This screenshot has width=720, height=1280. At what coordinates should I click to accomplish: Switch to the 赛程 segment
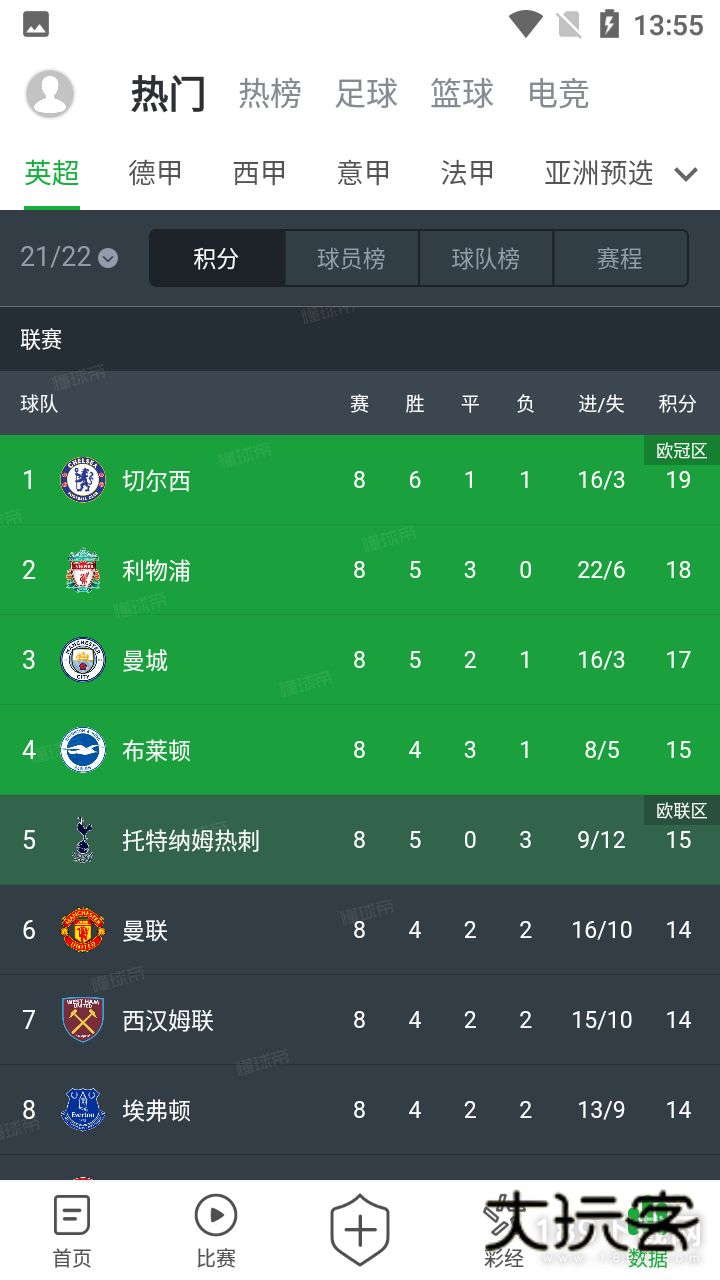620,259
